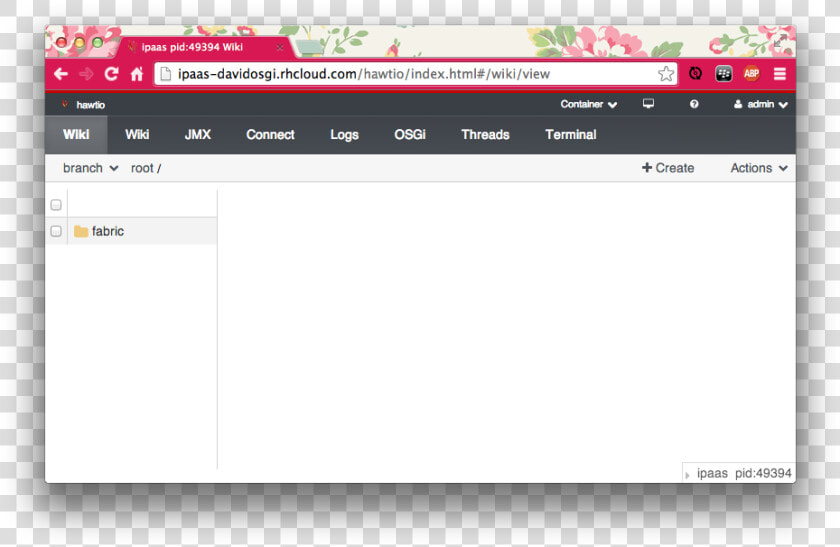Open the JMX tab

click(x=198, y=135)
